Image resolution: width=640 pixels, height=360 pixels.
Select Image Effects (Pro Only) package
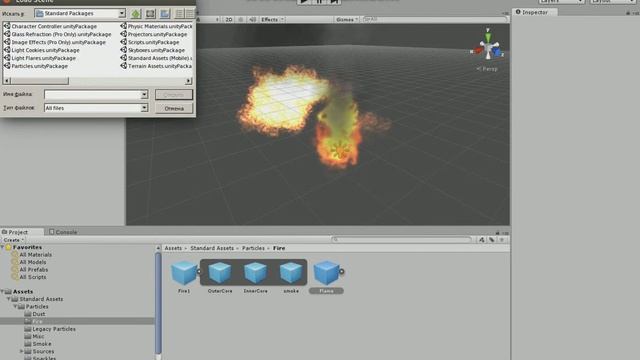[54, 42]
